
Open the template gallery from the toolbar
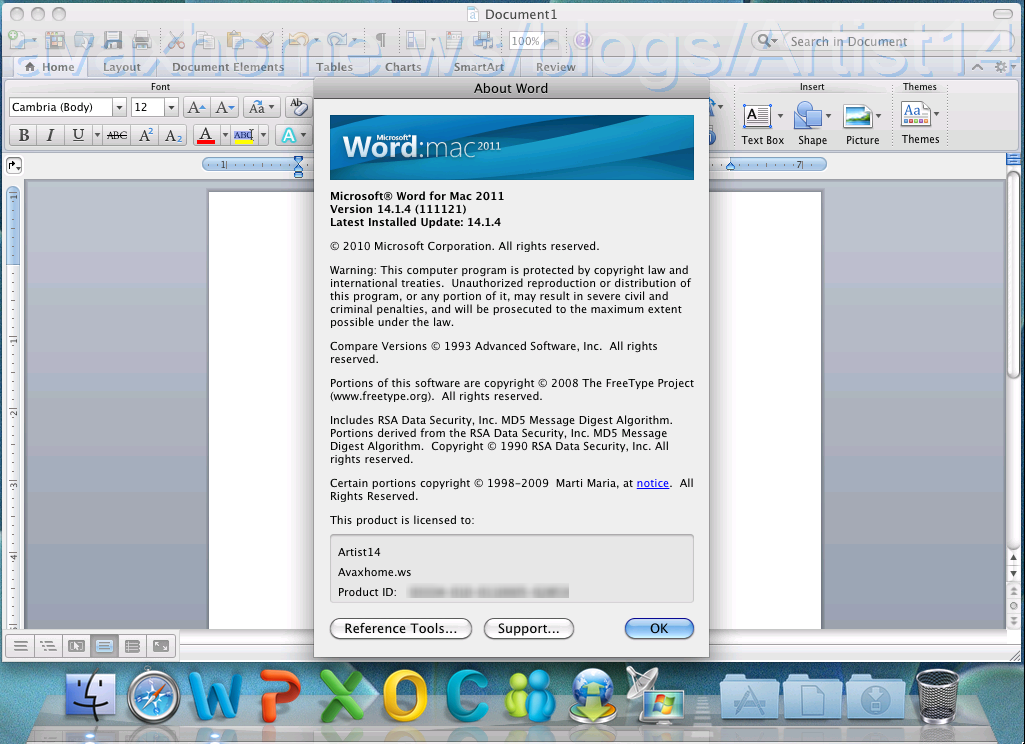[55, 41]
